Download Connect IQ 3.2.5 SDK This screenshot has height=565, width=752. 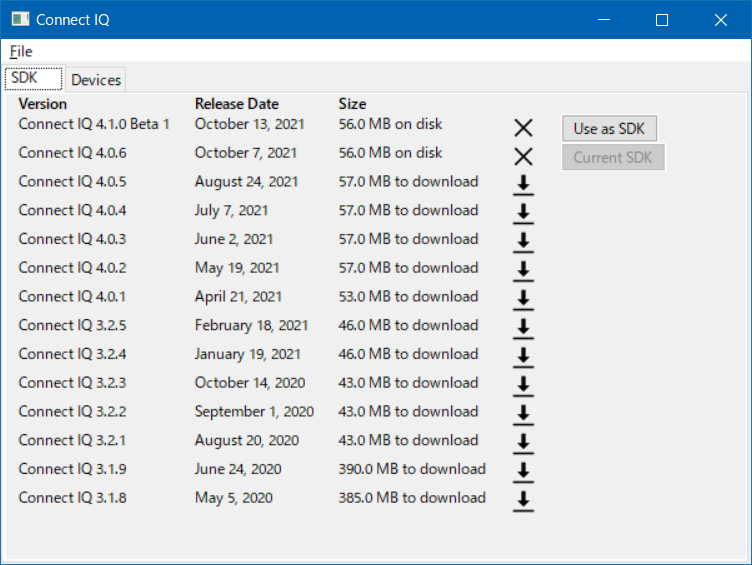(x=523, y=329)
